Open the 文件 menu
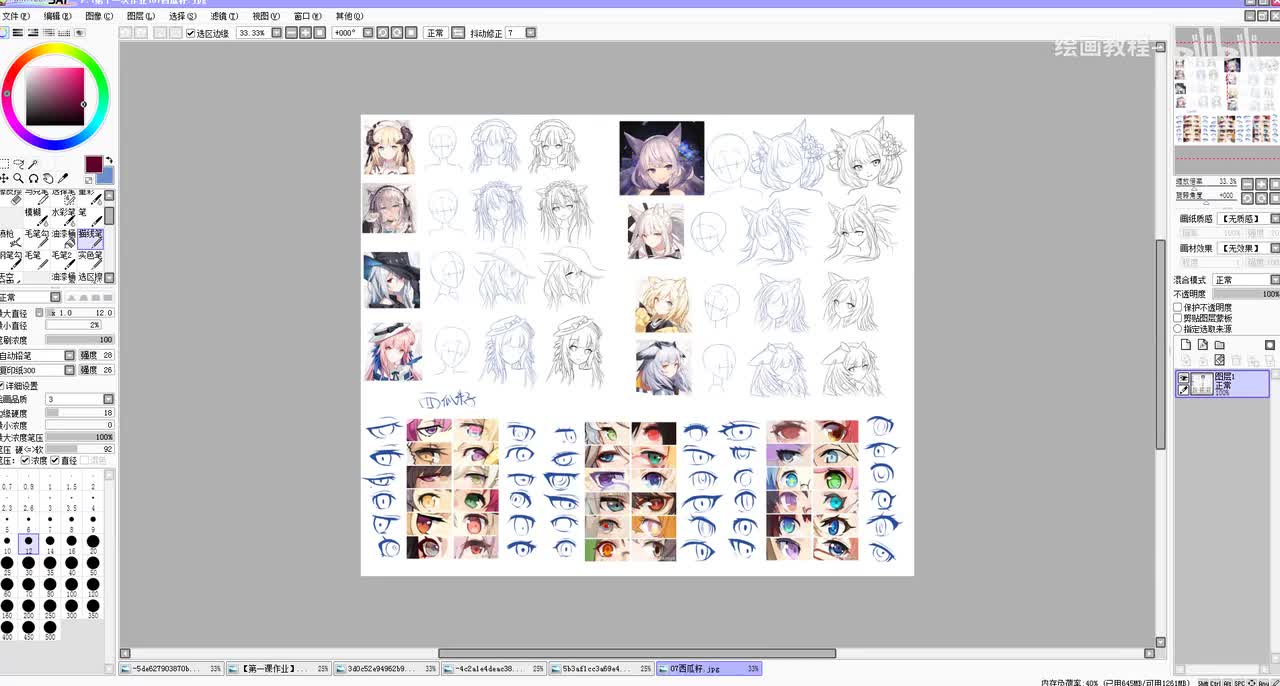 [16, 16]
